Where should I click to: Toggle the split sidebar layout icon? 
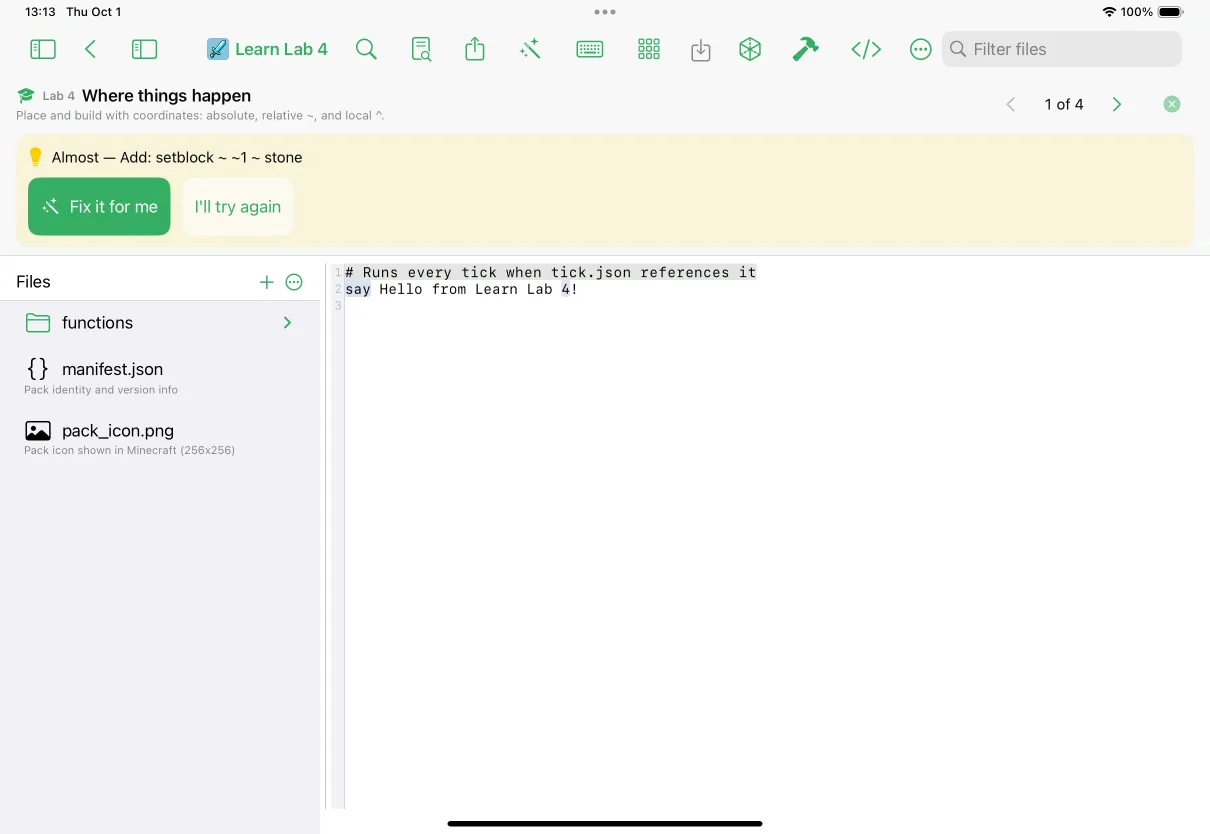[x=144, y=49]
